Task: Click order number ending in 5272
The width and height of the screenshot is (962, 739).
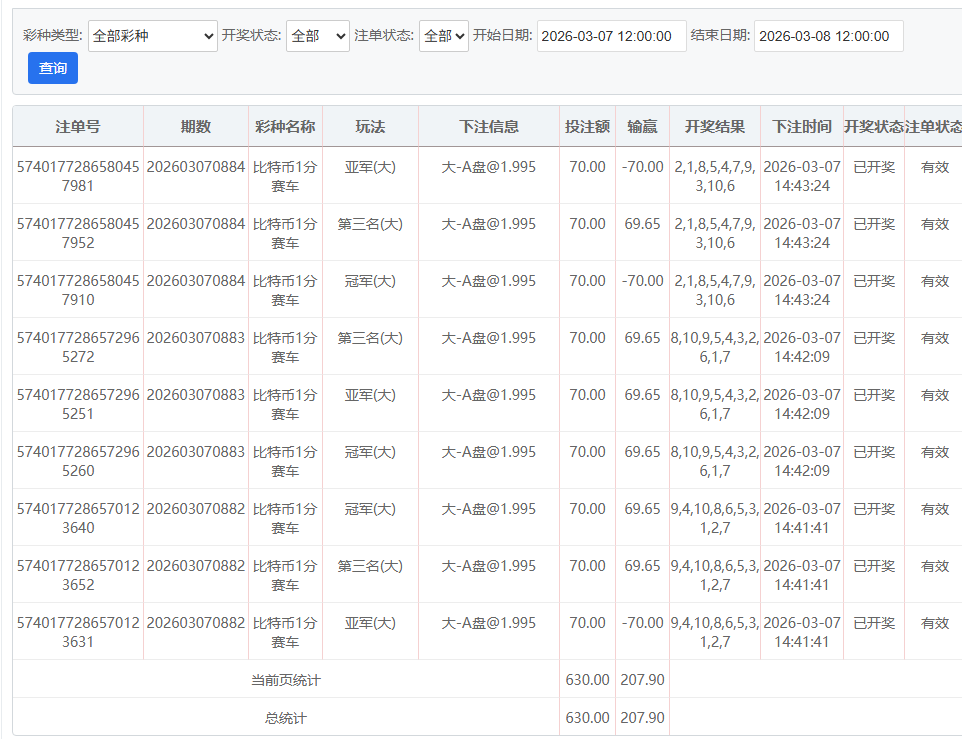Action: point(78,347)
